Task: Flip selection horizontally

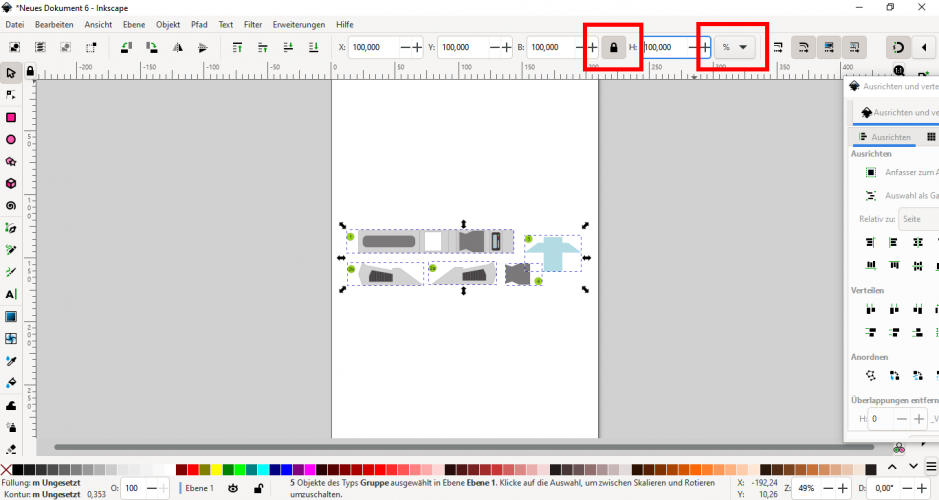Action: tap(178, 47)
